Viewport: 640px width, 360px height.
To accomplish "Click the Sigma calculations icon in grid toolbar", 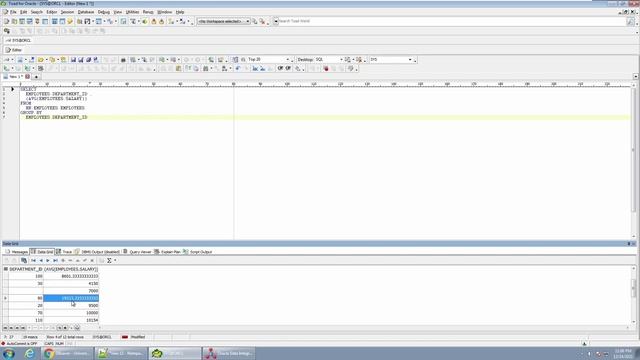I will 109,260.
